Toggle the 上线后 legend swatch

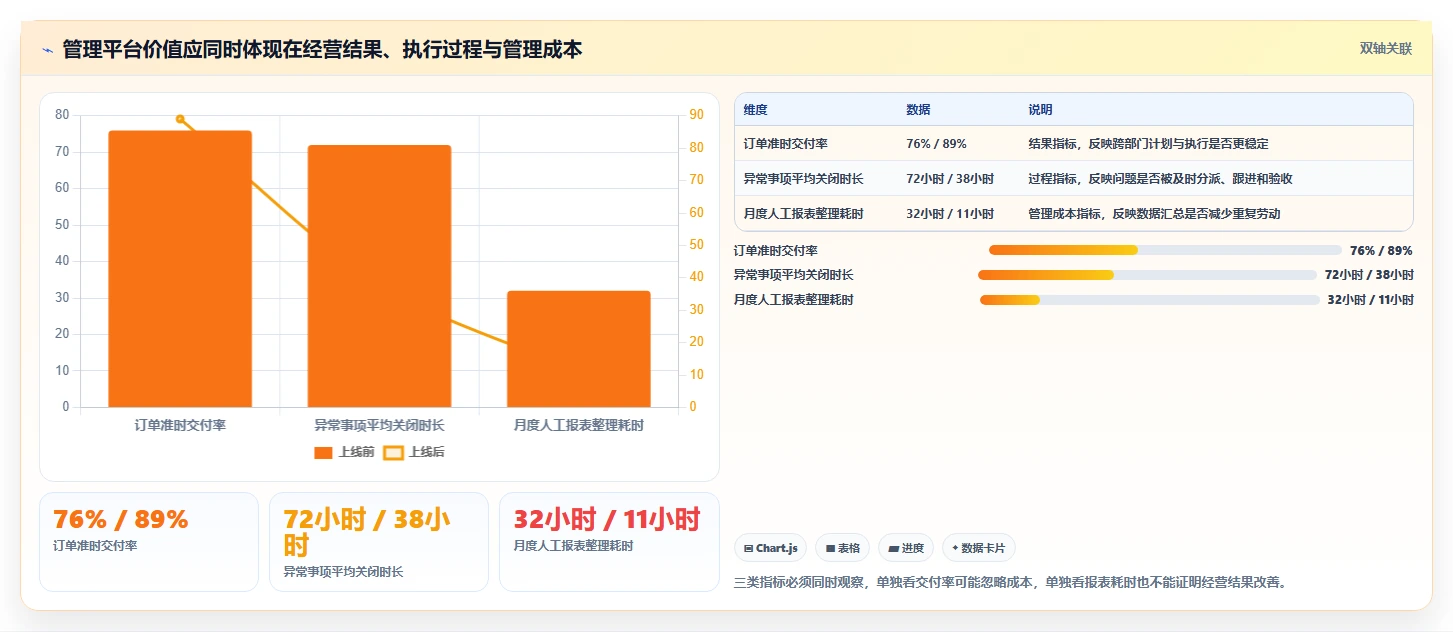393,453
